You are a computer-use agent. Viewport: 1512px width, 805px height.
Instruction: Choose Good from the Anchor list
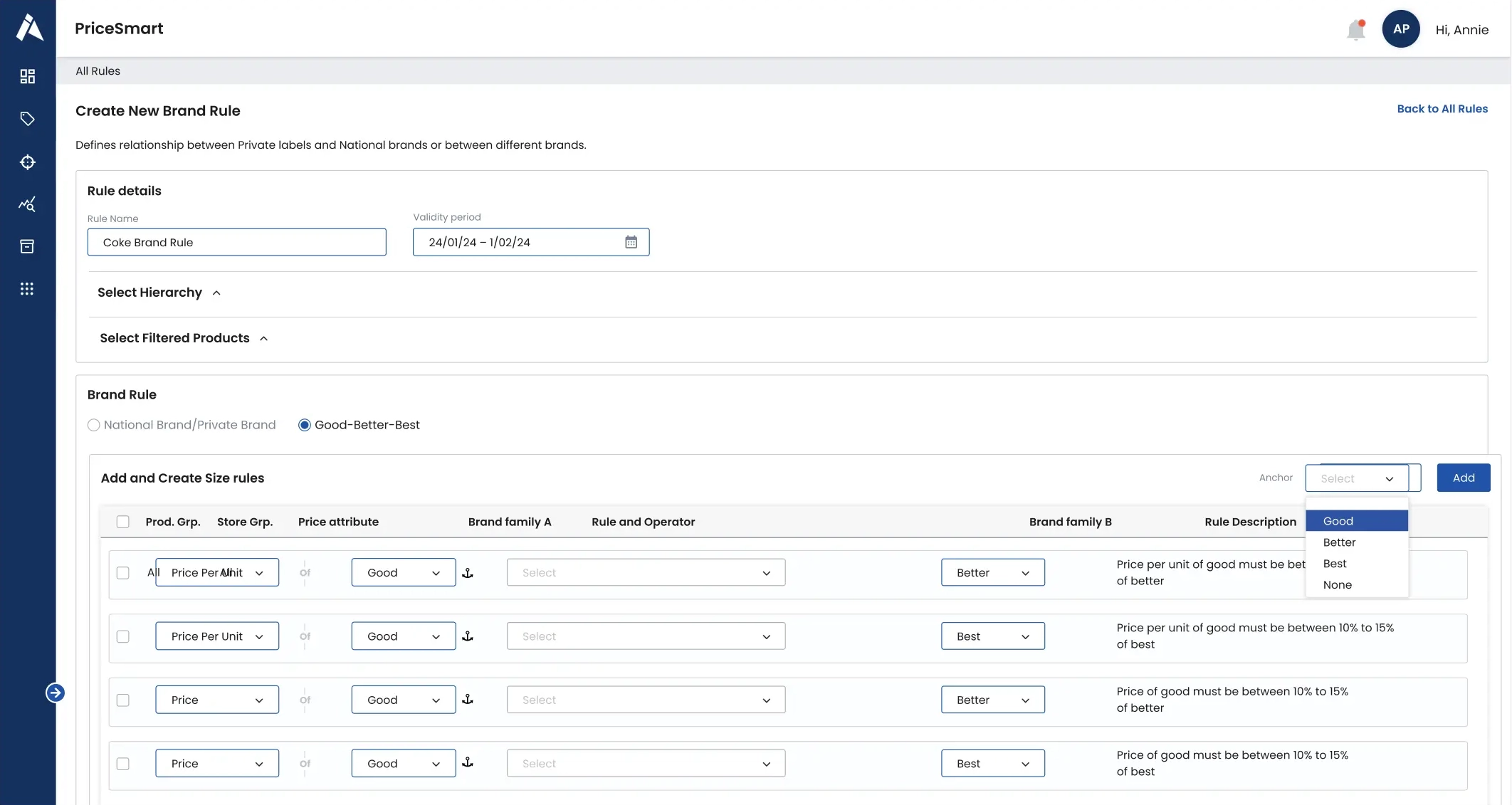pos(1357,521)
